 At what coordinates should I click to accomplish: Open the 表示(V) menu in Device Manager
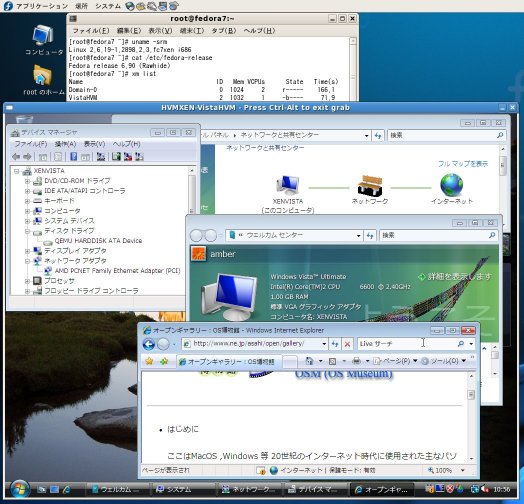point(94,144)
